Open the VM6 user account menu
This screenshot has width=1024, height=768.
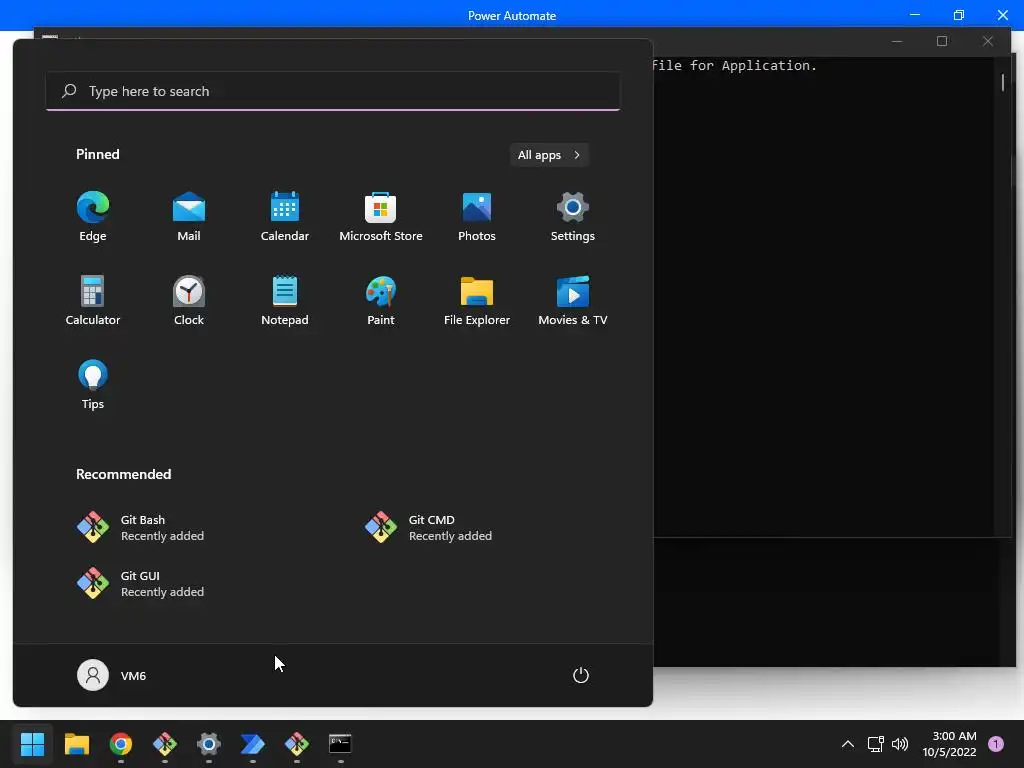click(x=112, y=675)
